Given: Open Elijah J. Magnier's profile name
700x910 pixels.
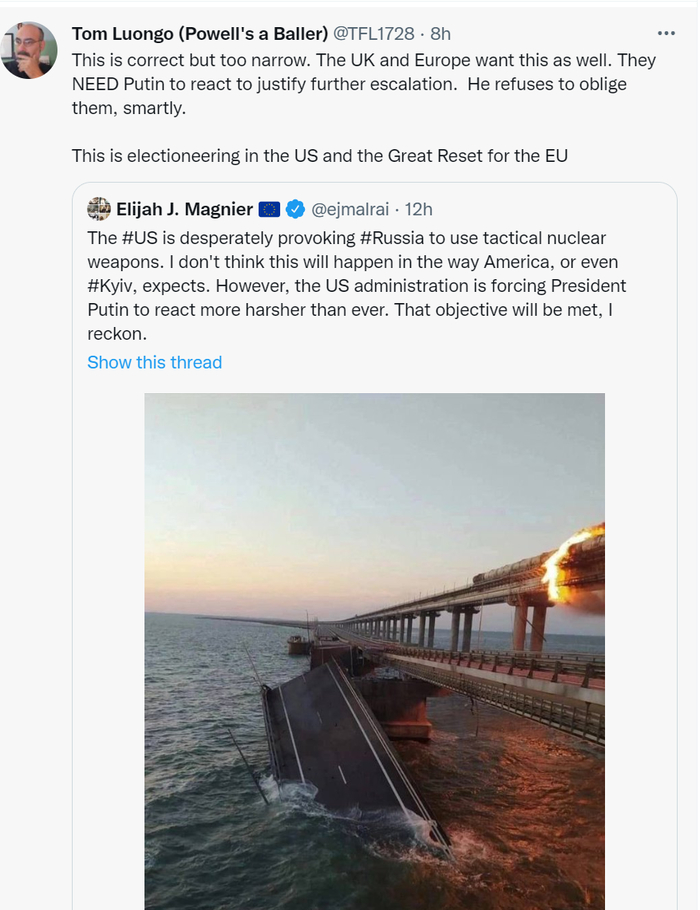Looking at the screenshot, I should point(183,209).
